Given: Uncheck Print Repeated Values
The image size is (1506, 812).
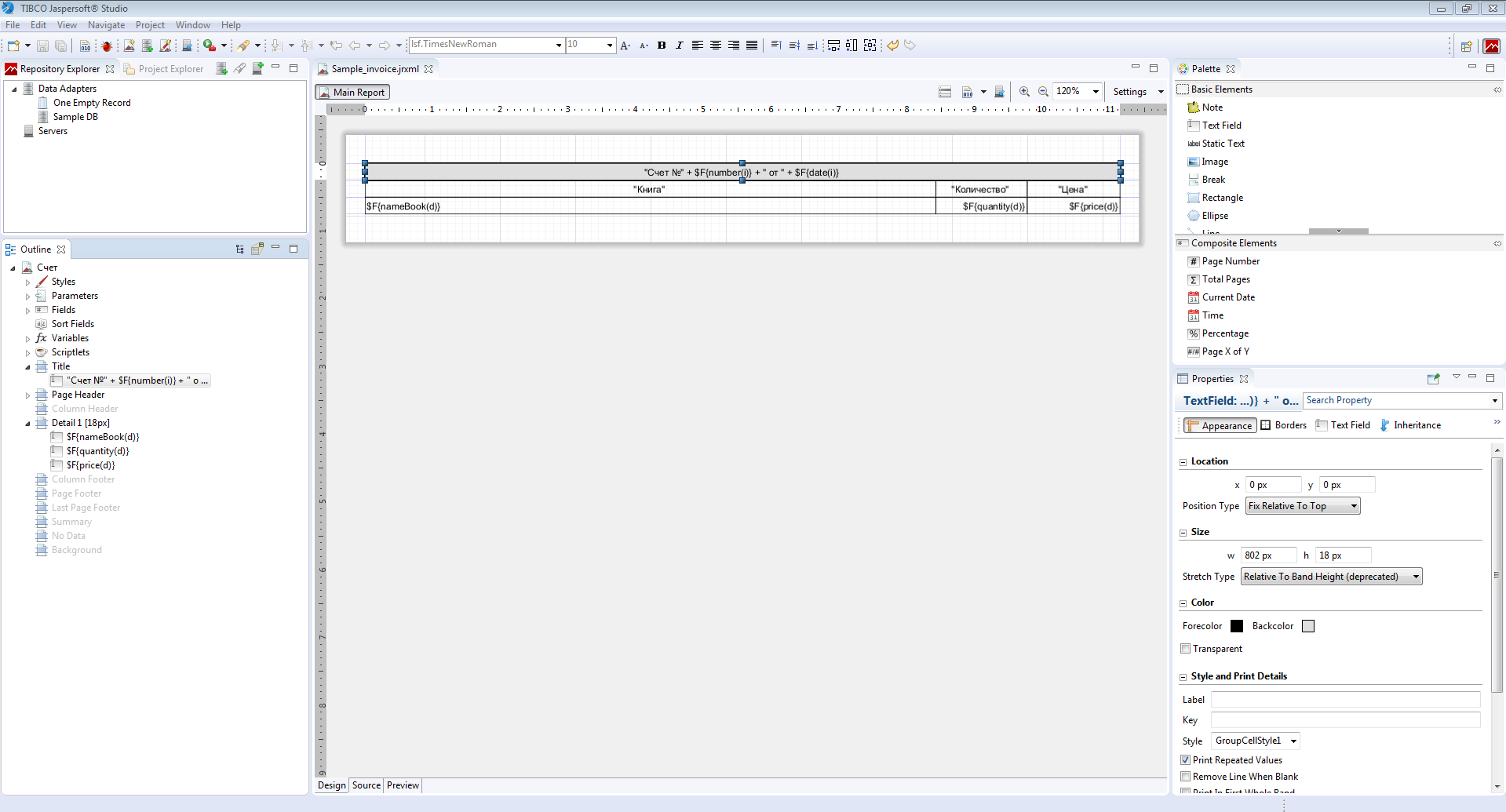Looking at the screenshot, I should [1186, 760].
